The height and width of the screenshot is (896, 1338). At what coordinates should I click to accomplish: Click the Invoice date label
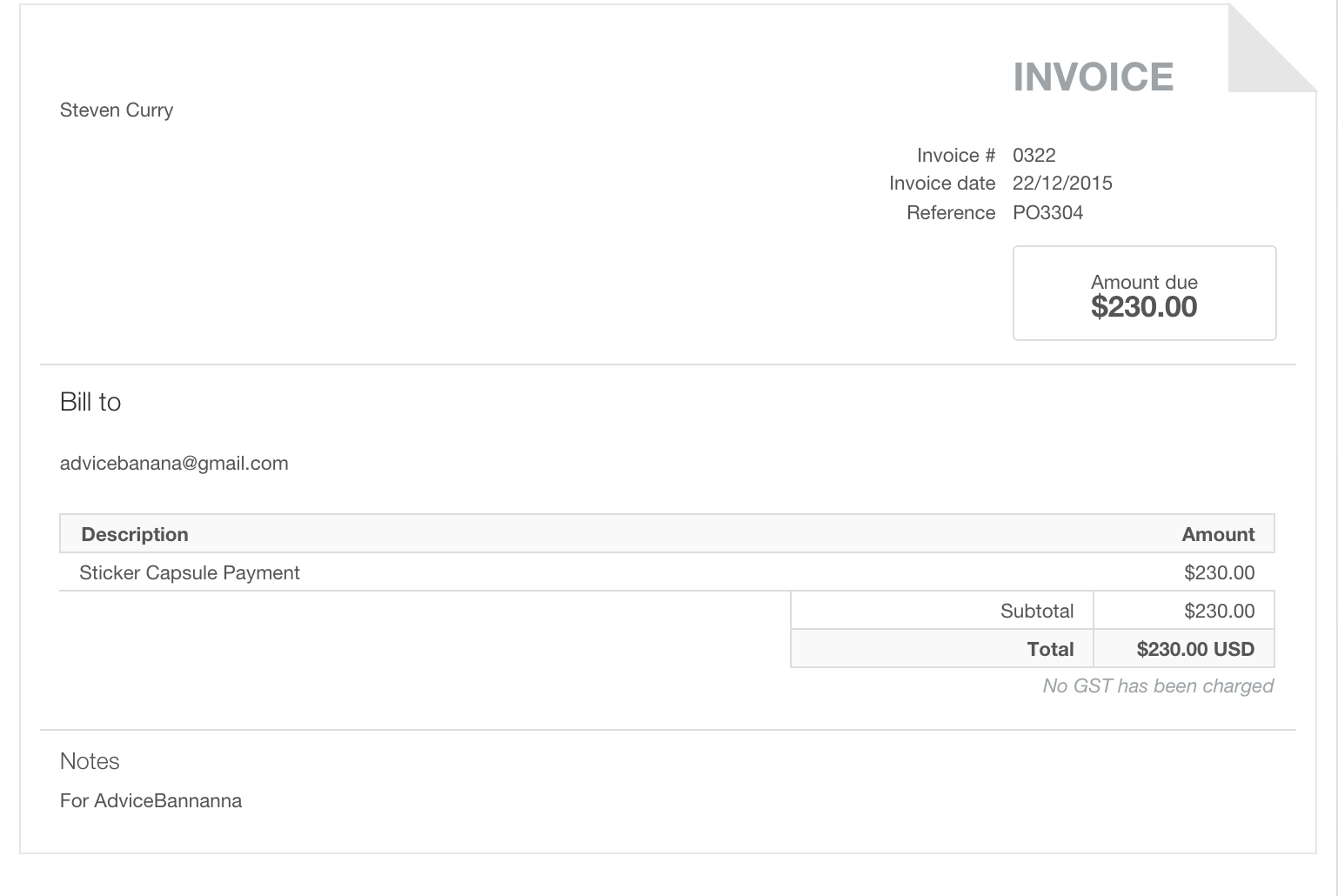(941, 184)
